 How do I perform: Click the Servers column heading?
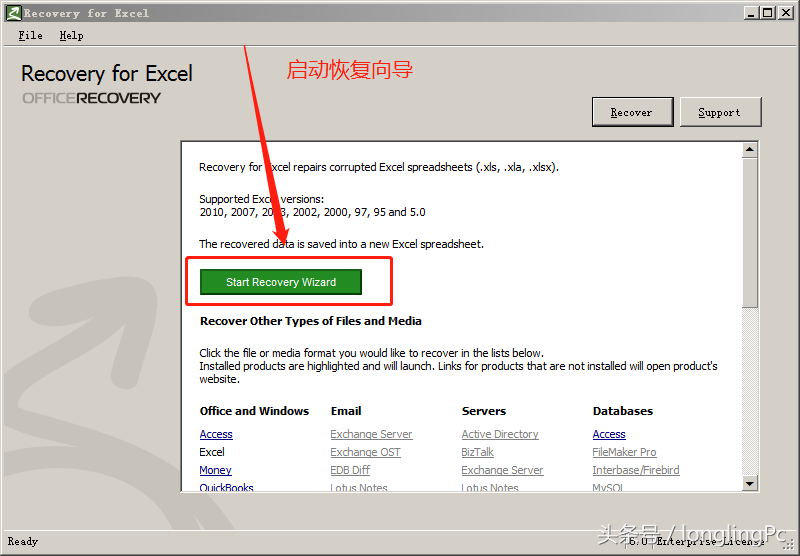click(x=484, y=411)
